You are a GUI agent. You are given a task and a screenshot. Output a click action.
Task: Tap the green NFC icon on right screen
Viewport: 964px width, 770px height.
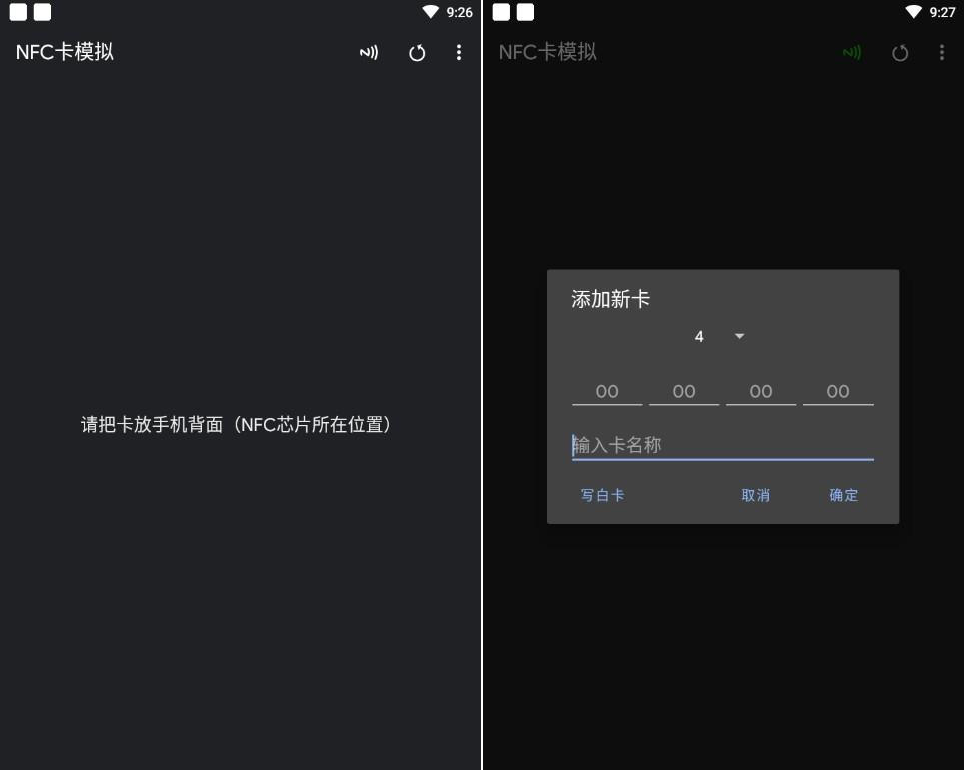click(x=851, y=53)
